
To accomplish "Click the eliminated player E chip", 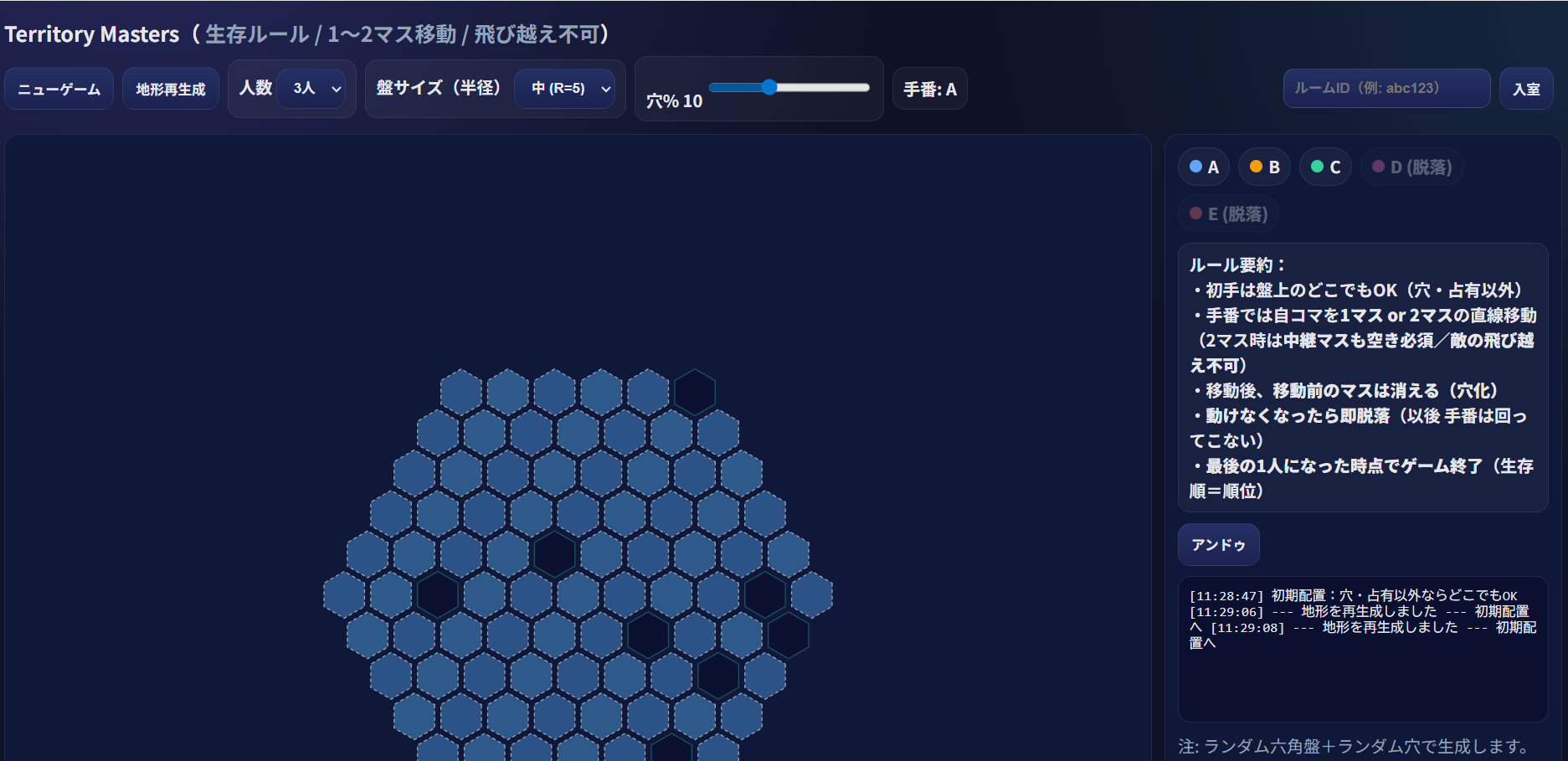I will [1229, 213].
